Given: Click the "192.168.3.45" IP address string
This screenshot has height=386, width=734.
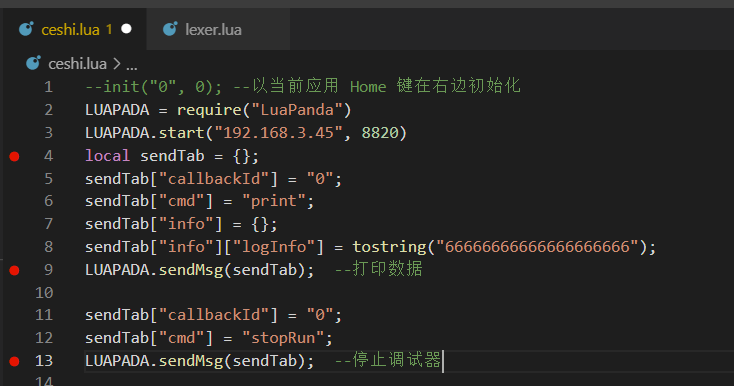Looking at the screenshot, I should pos(279,133).
